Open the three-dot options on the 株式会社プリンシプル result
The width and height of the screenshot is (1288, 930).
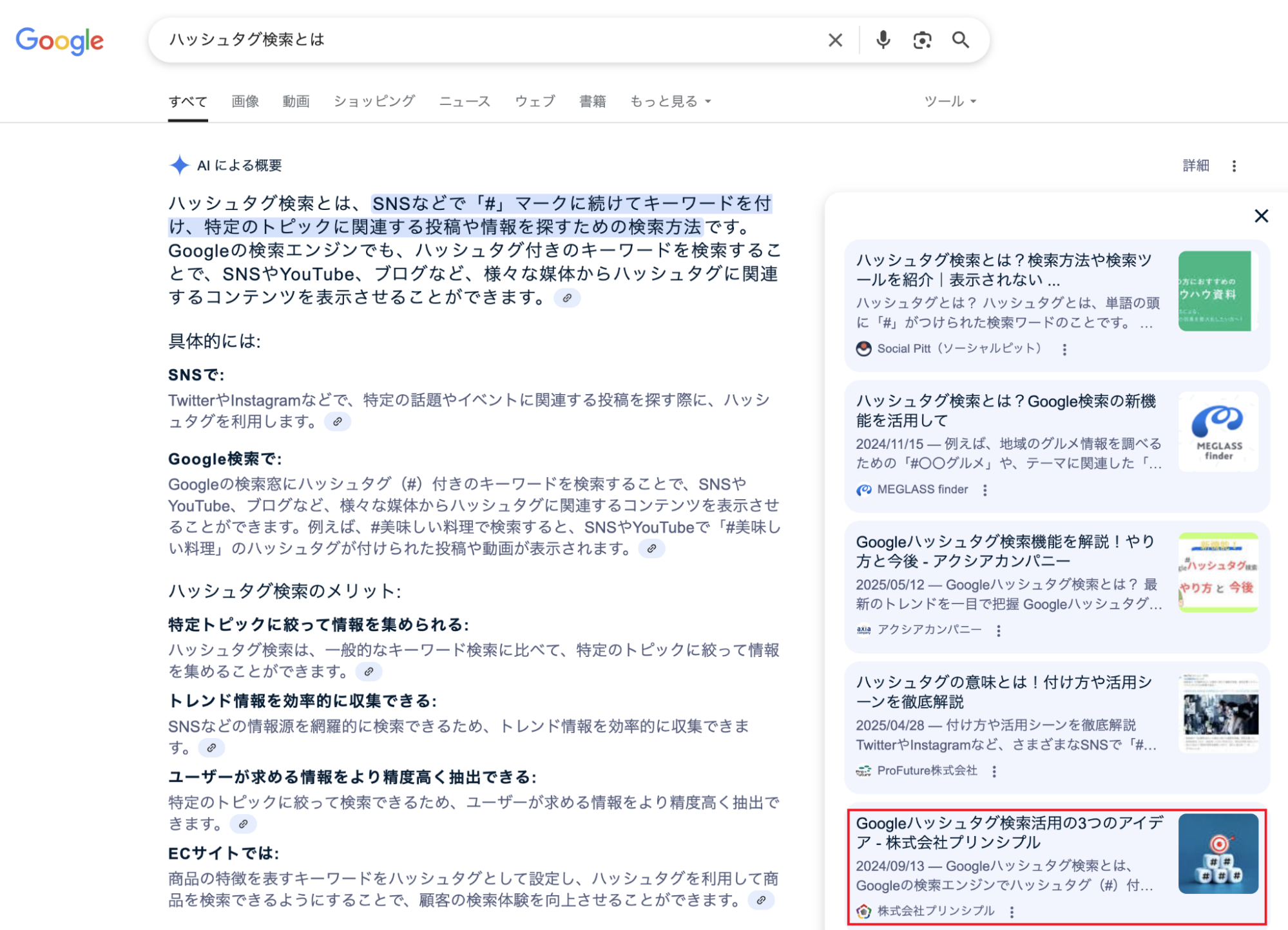pyautogui.click(x=1013, y=912)
